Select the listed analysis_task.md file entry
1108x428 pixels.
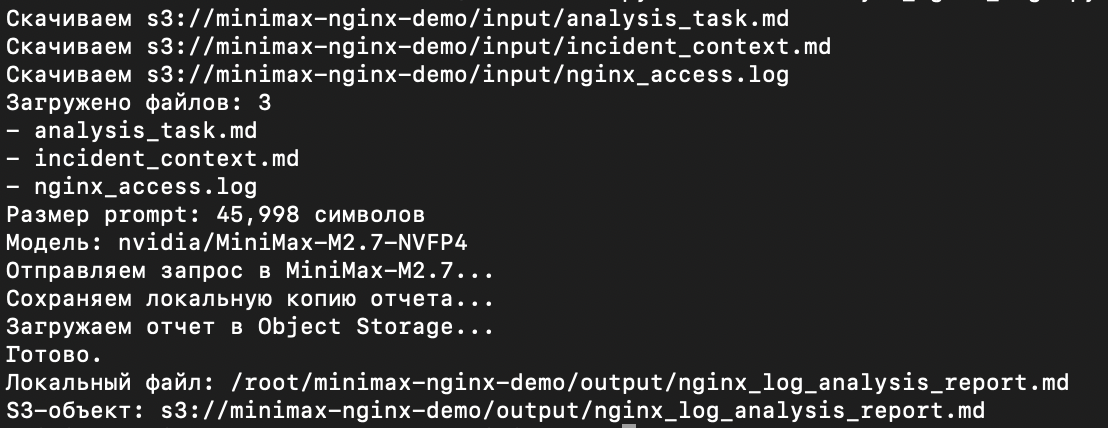click(x=146, y=131)
